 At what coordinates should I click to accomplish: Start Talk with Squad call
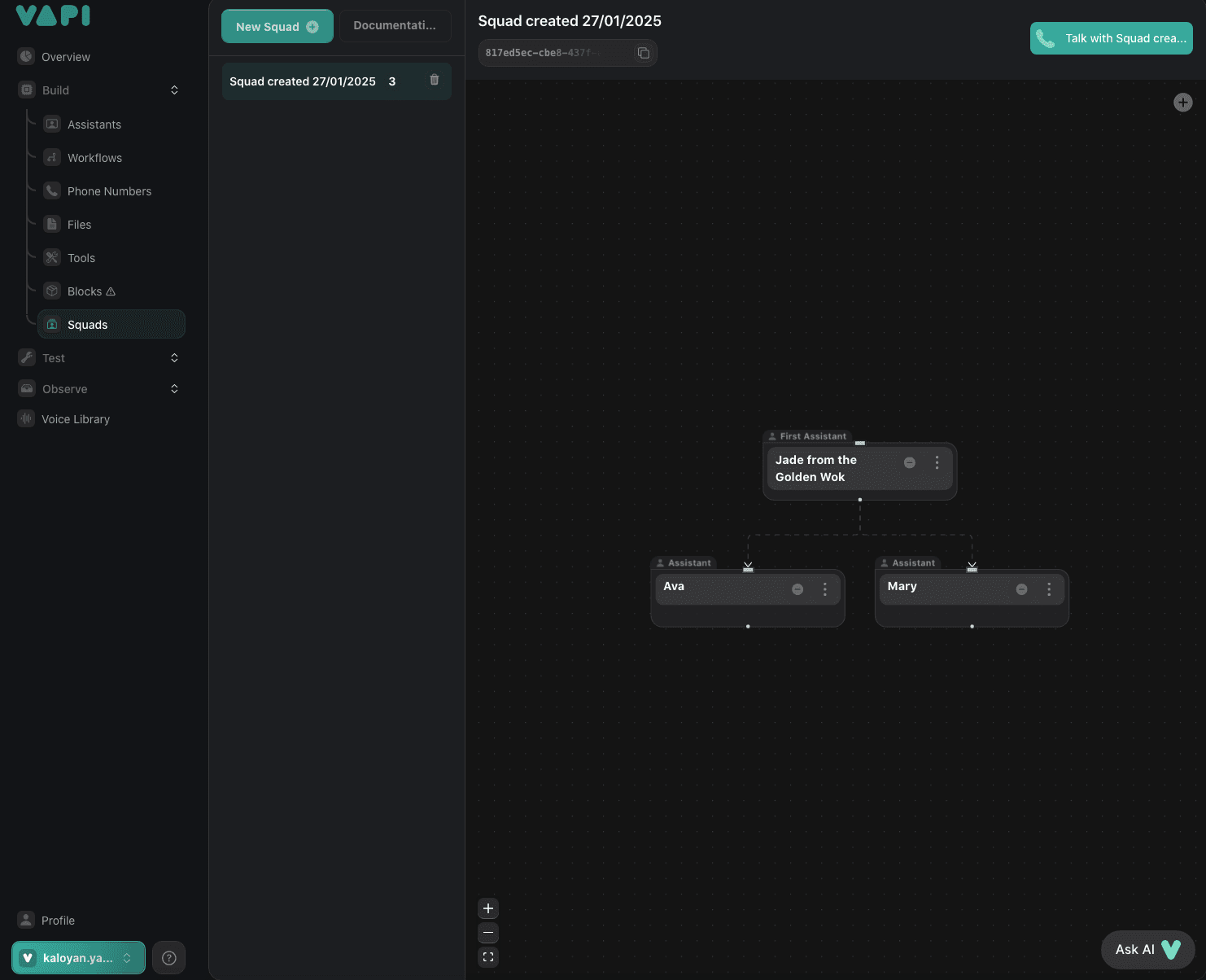1111,38
